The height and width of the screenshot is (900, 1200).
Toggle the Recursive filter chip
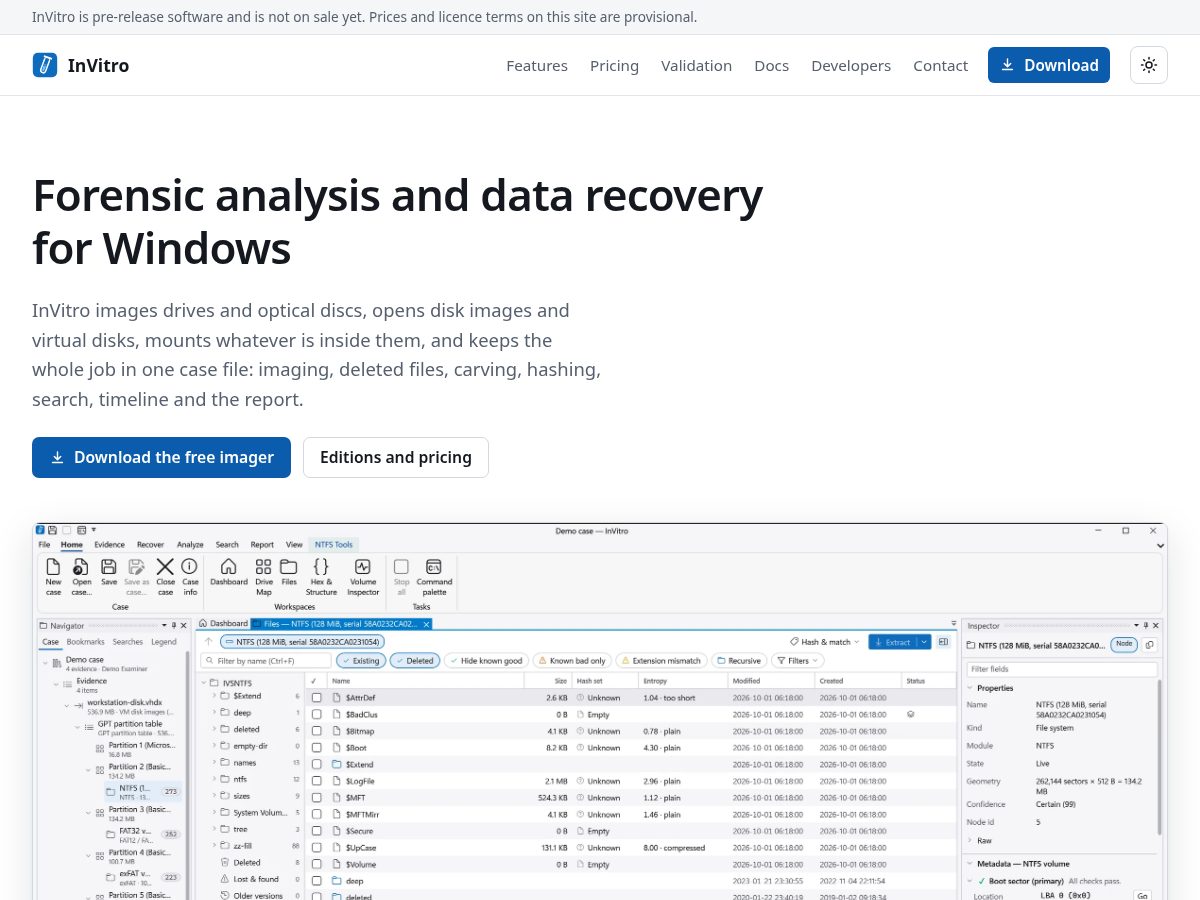click(x=739, y=661)
